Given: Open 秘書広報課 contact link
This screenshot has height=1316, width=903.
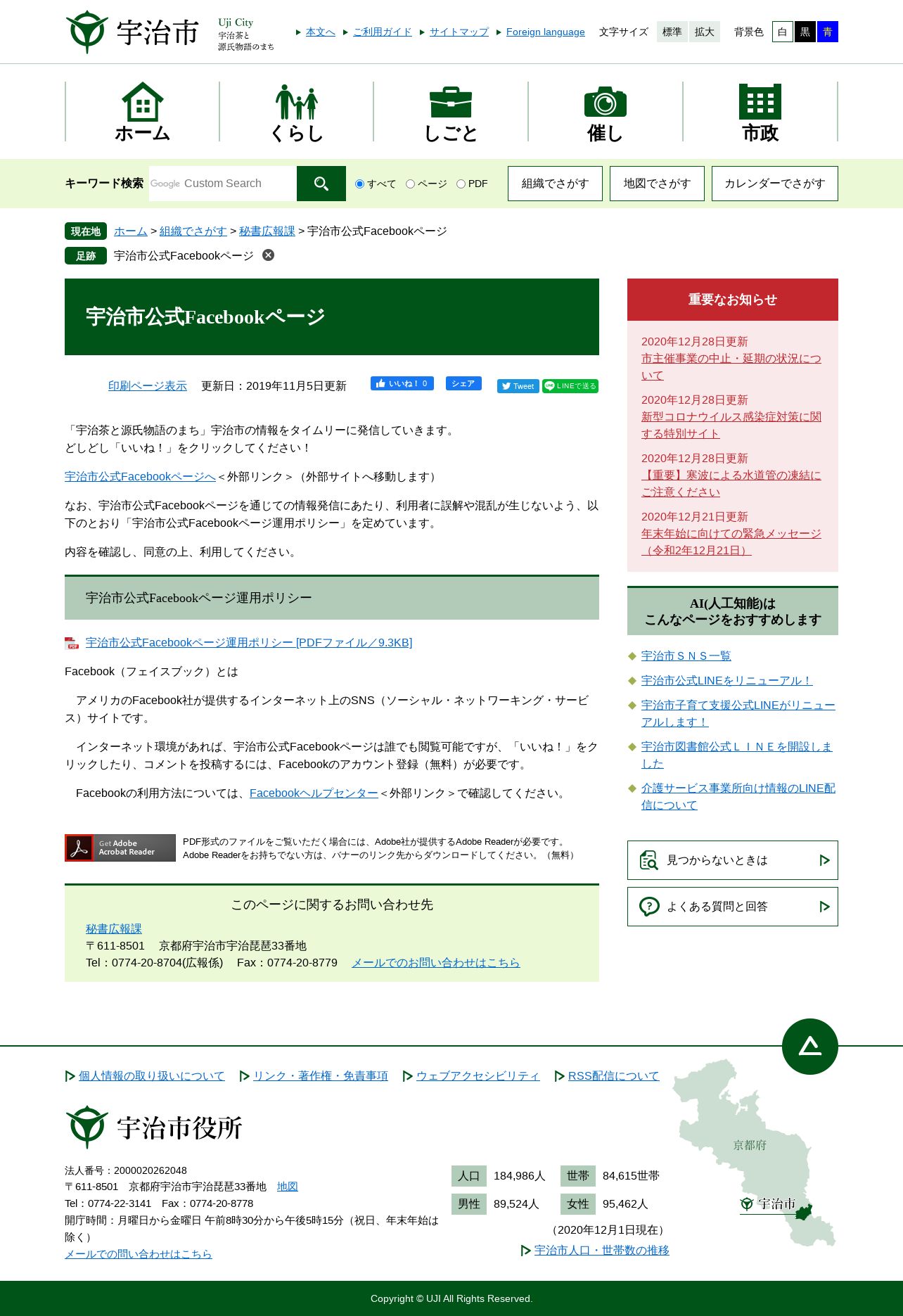Looking at the screenshot, I should [114, 928].
